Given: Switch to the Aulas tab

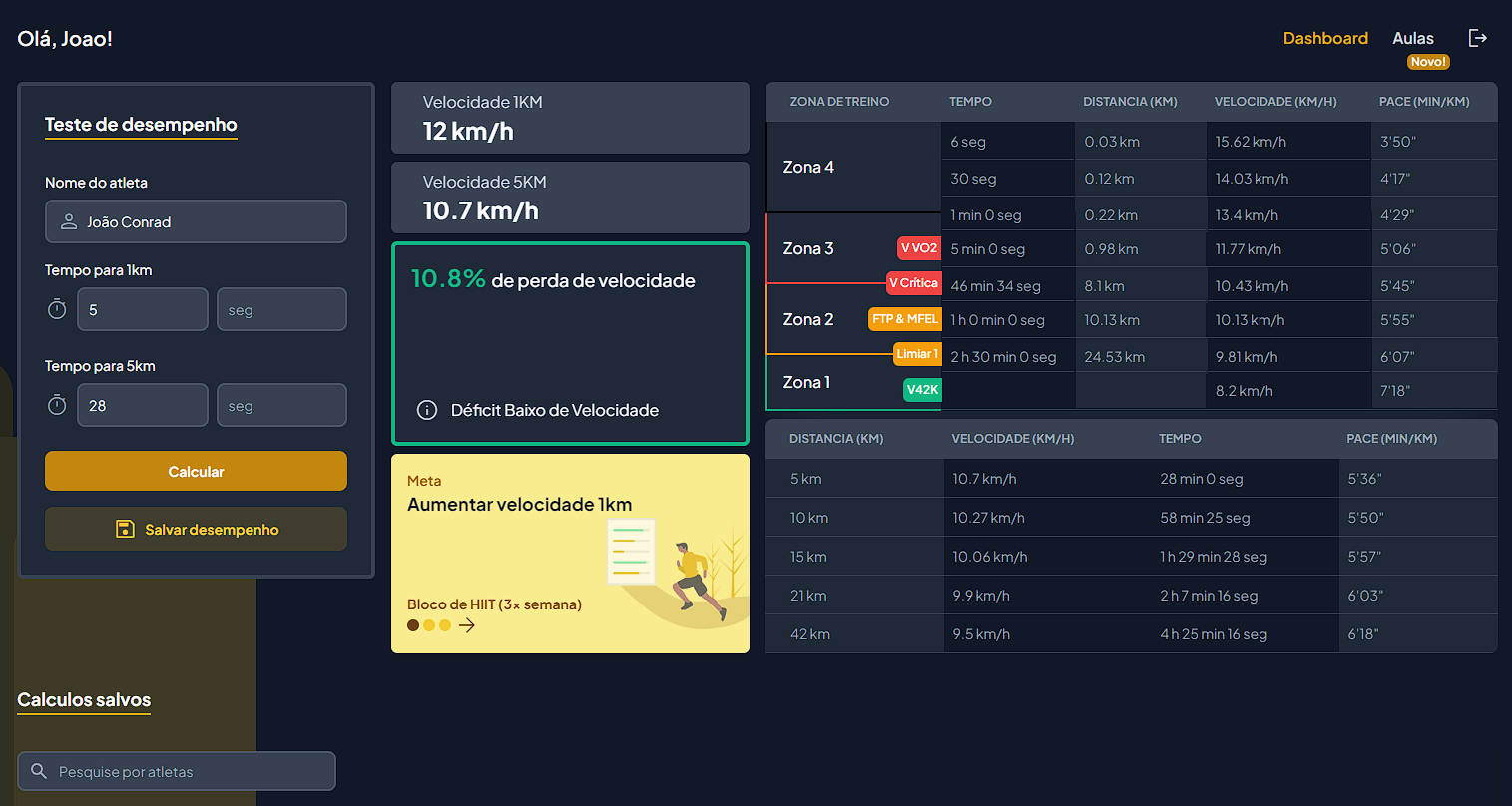Looking at the screenshot, I should (1412, 38).
